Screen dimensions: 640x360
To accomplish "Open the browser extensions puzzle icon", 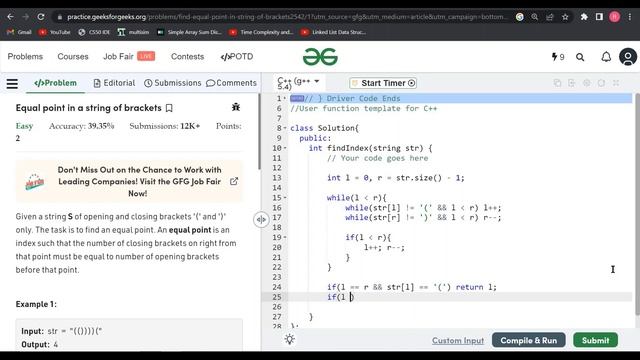I will [x=584, y=17].
